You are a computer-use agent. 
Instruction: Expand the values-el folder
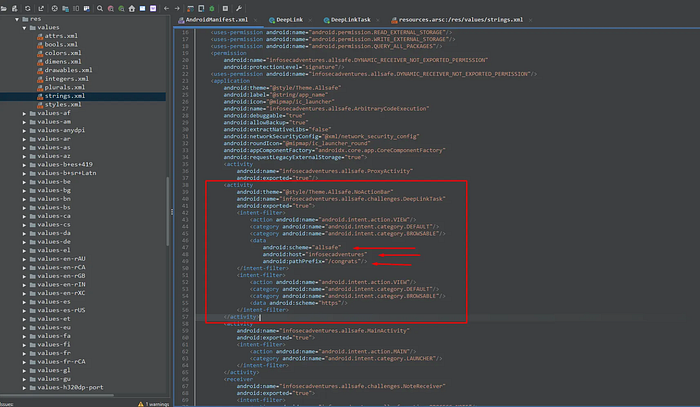25,250
